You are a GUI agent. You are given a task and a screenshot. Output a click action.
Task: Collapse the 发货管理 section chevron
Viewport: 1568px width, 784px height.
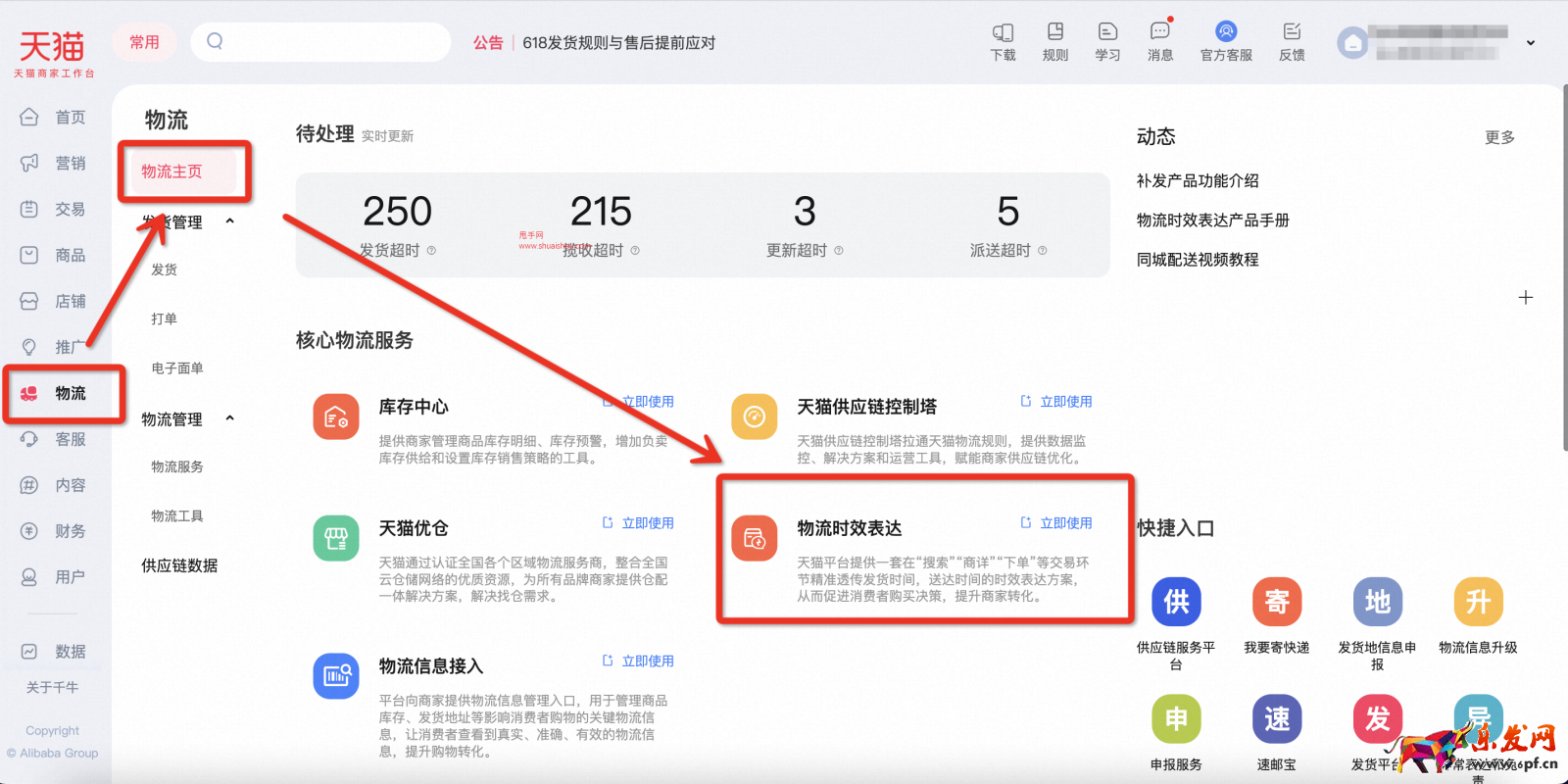230,221
